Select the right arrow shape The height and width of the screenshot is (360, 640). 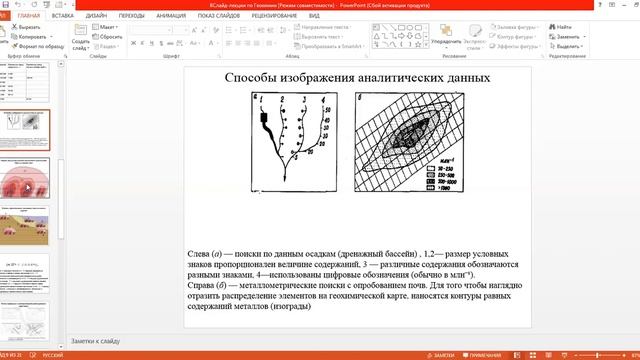click(x=401, y=36)
